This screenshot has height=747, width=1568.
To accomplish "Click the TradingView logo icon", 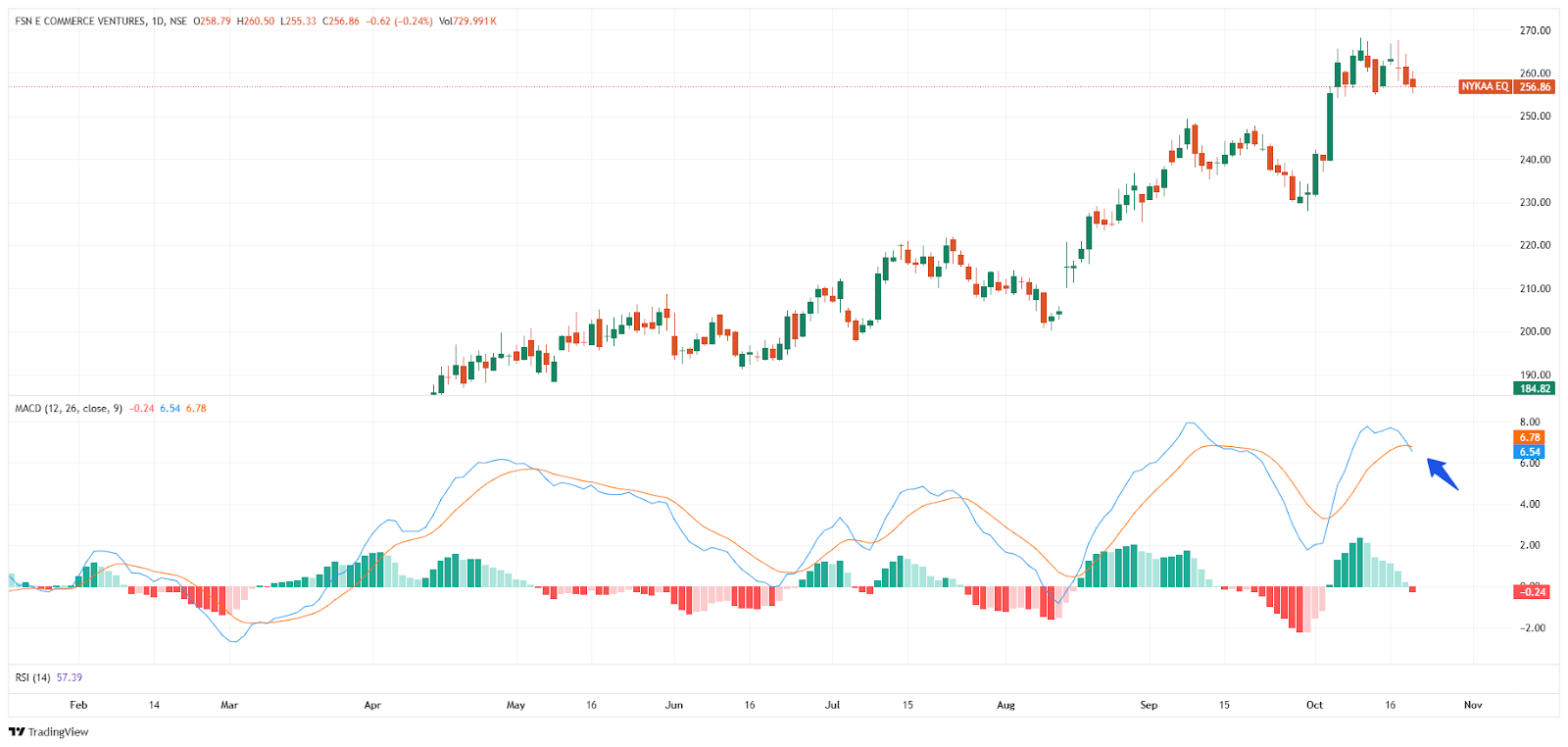I will click(16, 731).
